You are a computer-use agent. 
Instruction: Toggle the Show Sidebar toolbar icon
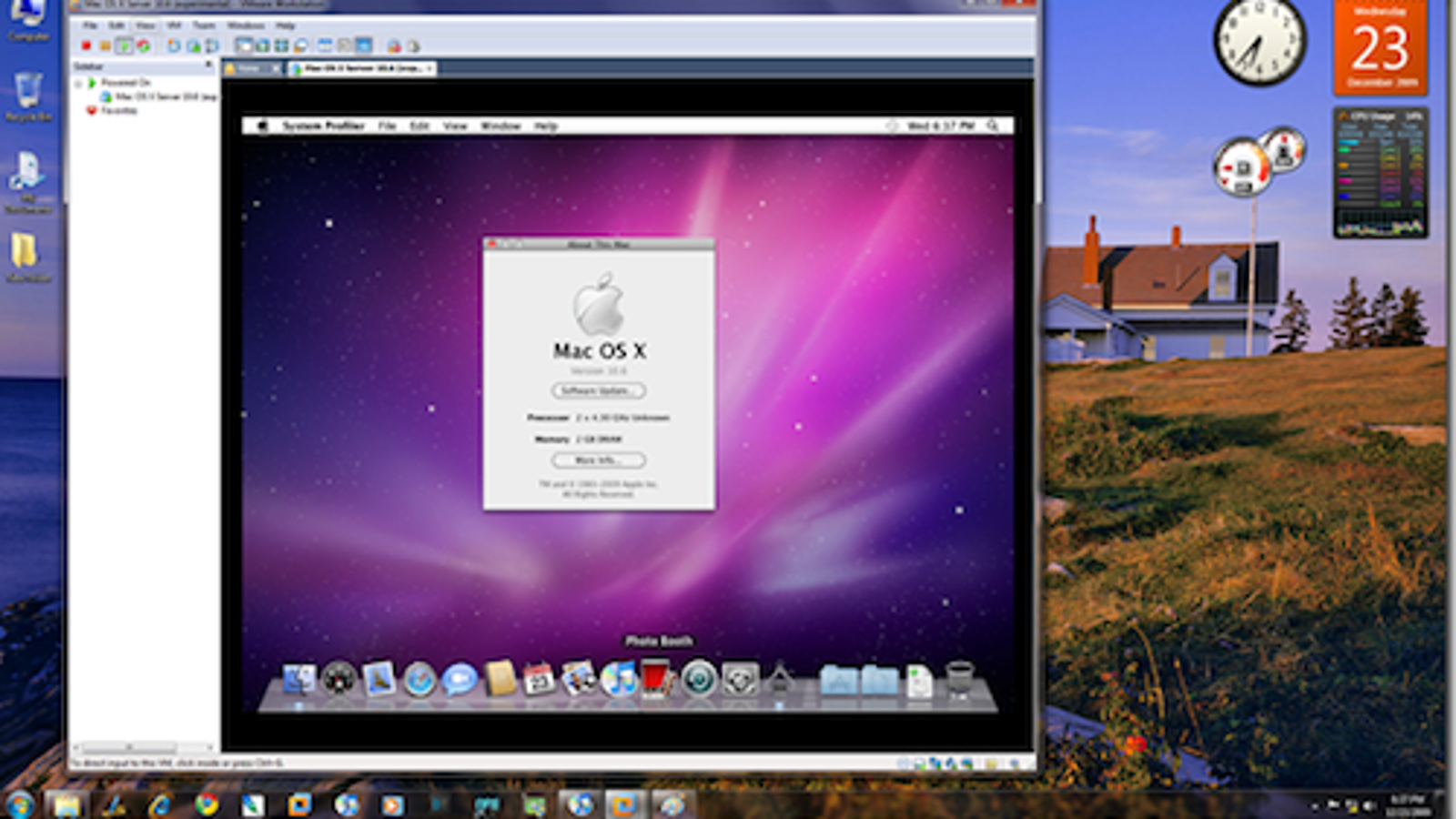244,45
